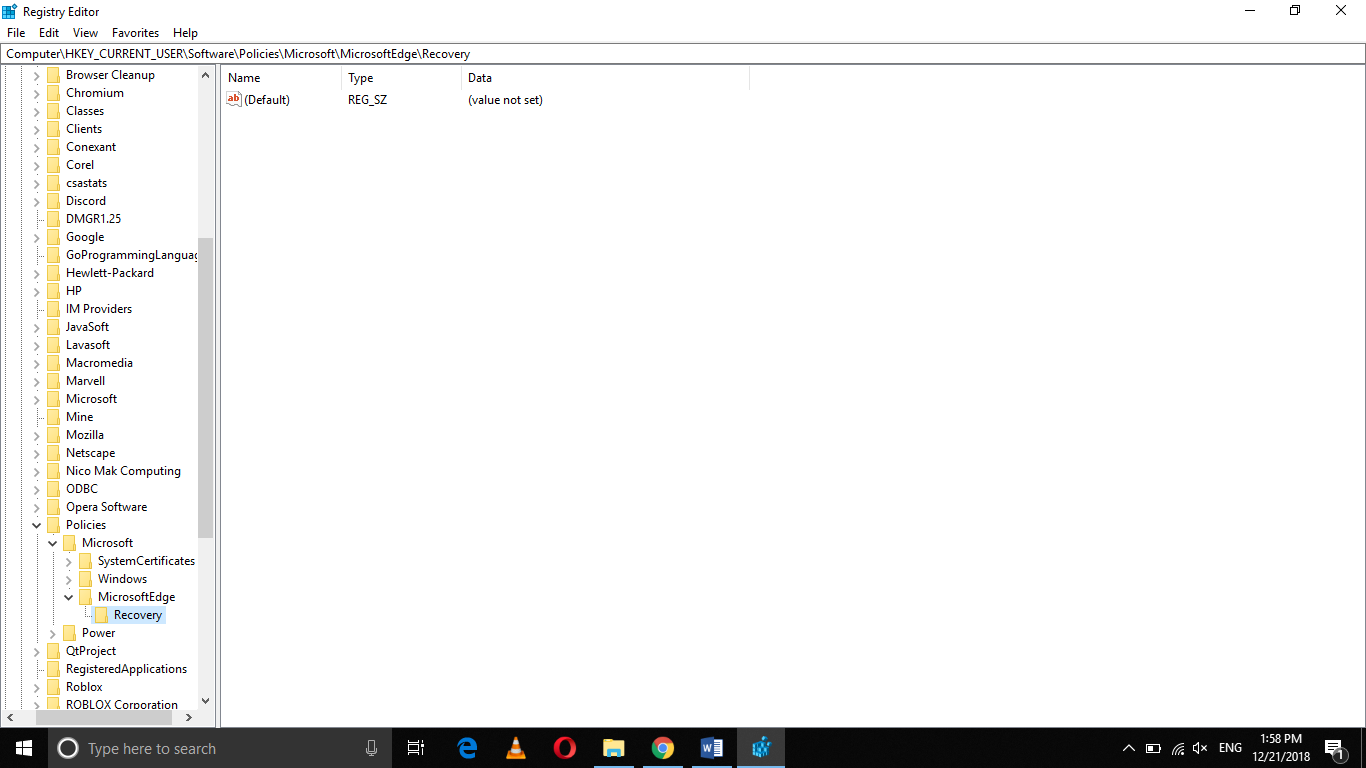Open the Favorites menu
The width and height of the screenshot is (1366, 768).
135,32
